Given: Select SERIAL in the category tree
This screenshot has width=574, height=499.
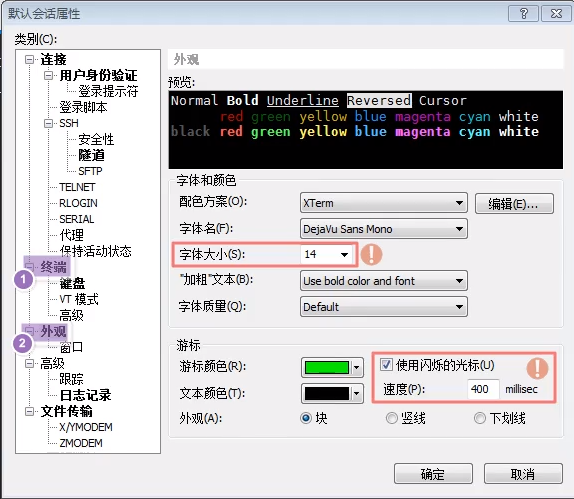Looking at the screenshot, I should click(x=77, y=219).
